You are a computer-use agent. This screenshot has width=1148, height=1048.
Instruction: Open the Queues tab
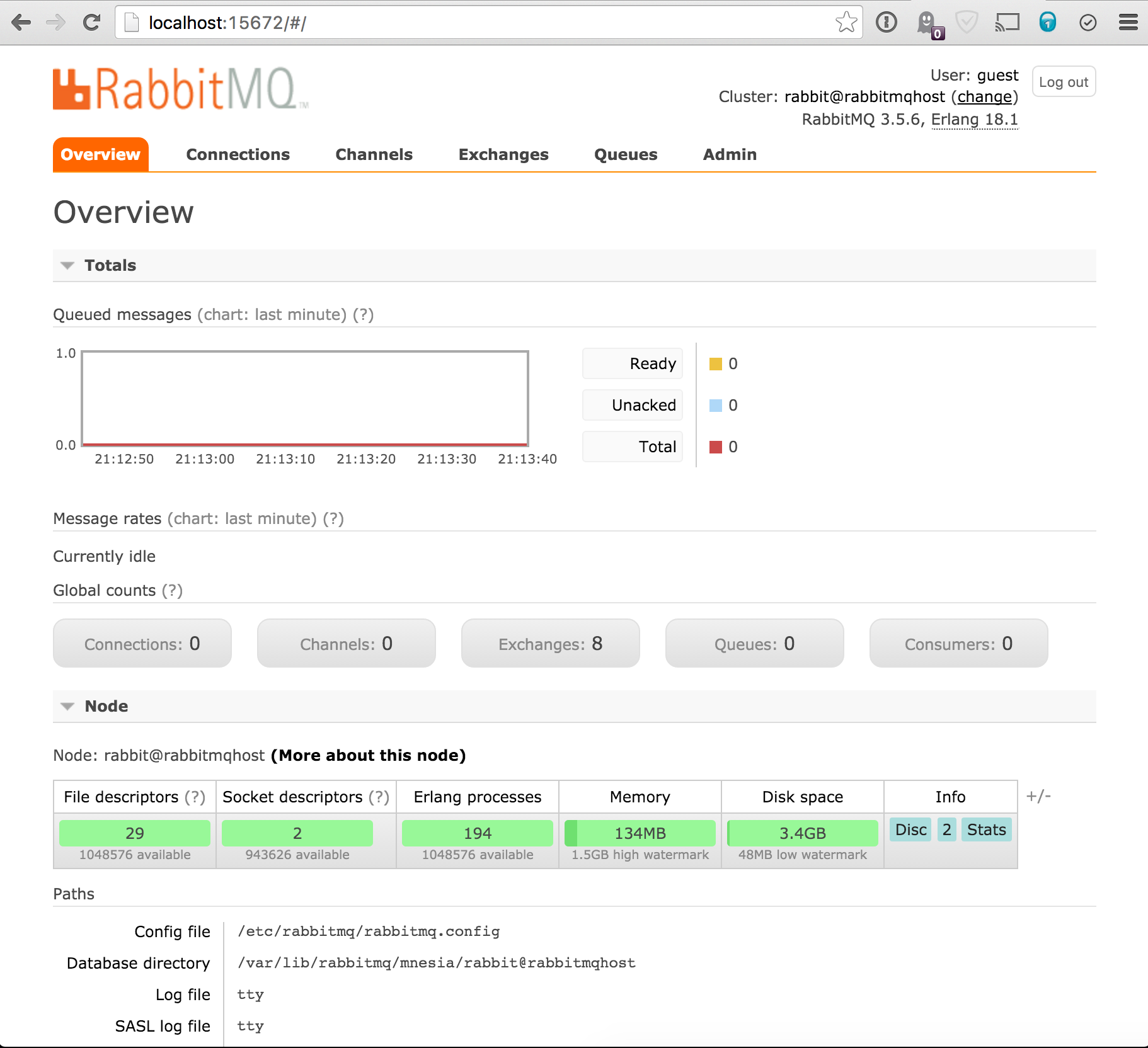626,154
